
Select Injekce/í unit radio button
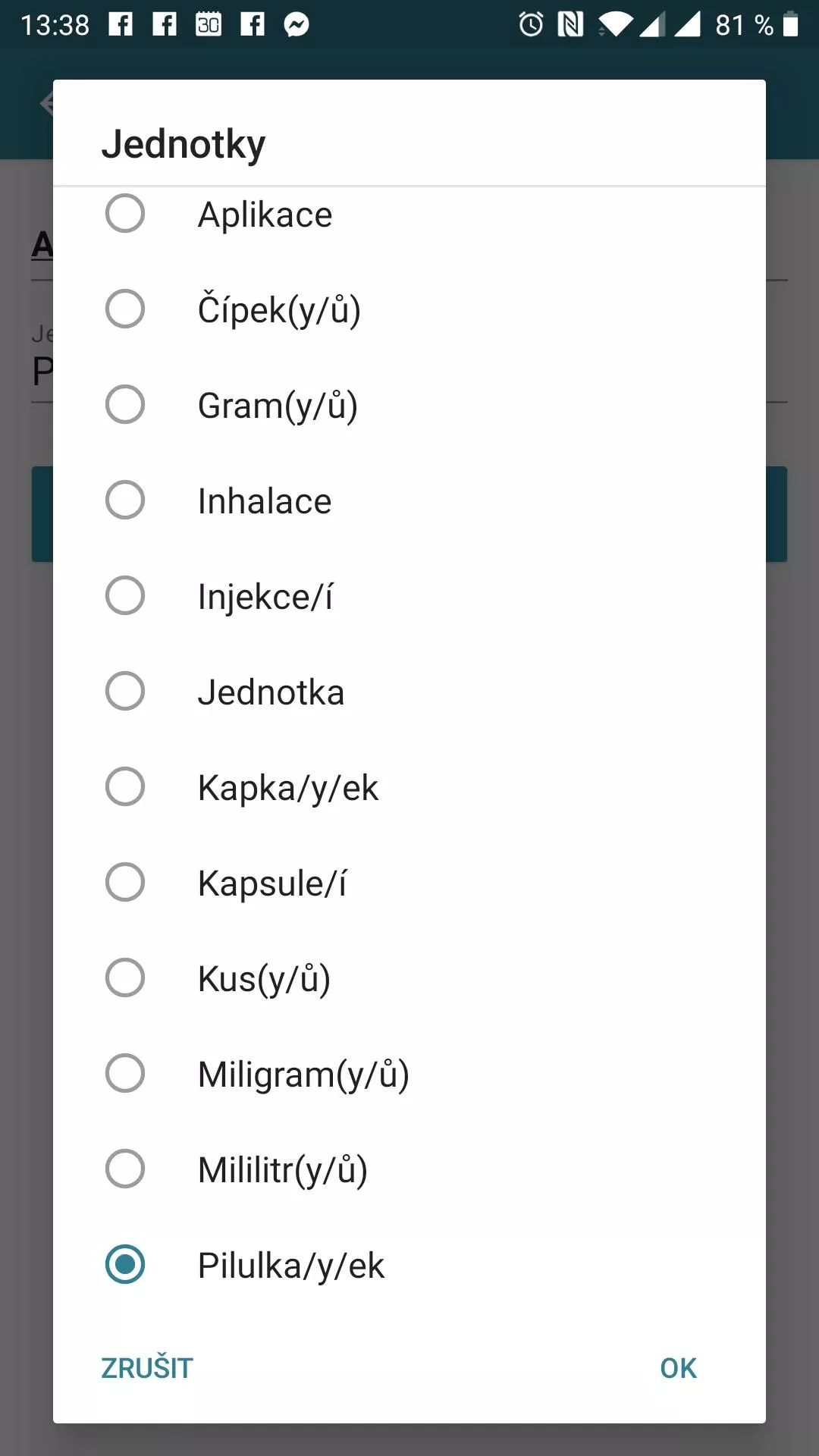click(125, 596)
